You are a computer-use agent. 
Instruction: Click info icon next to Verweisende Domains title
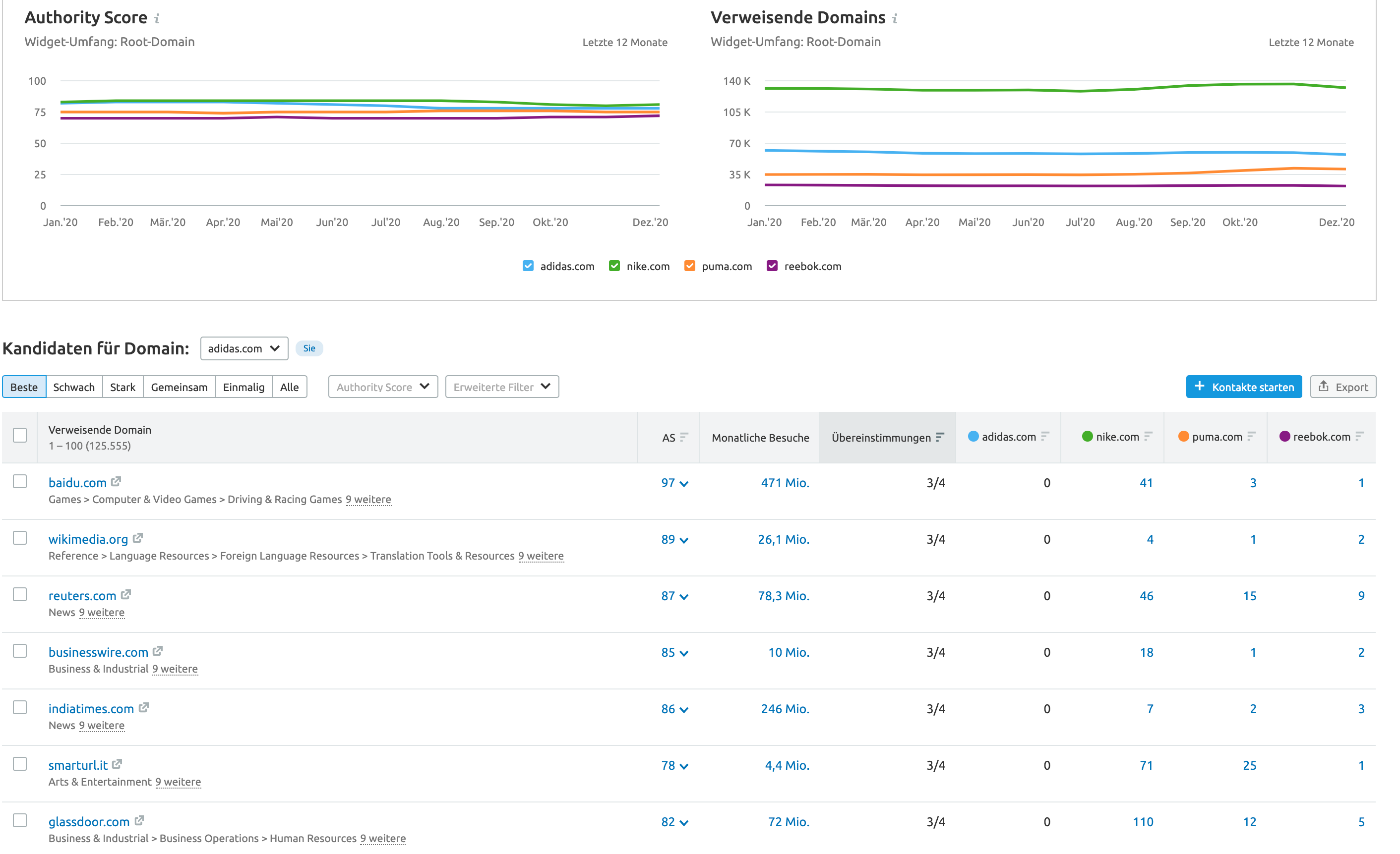[x=896, y=19]
